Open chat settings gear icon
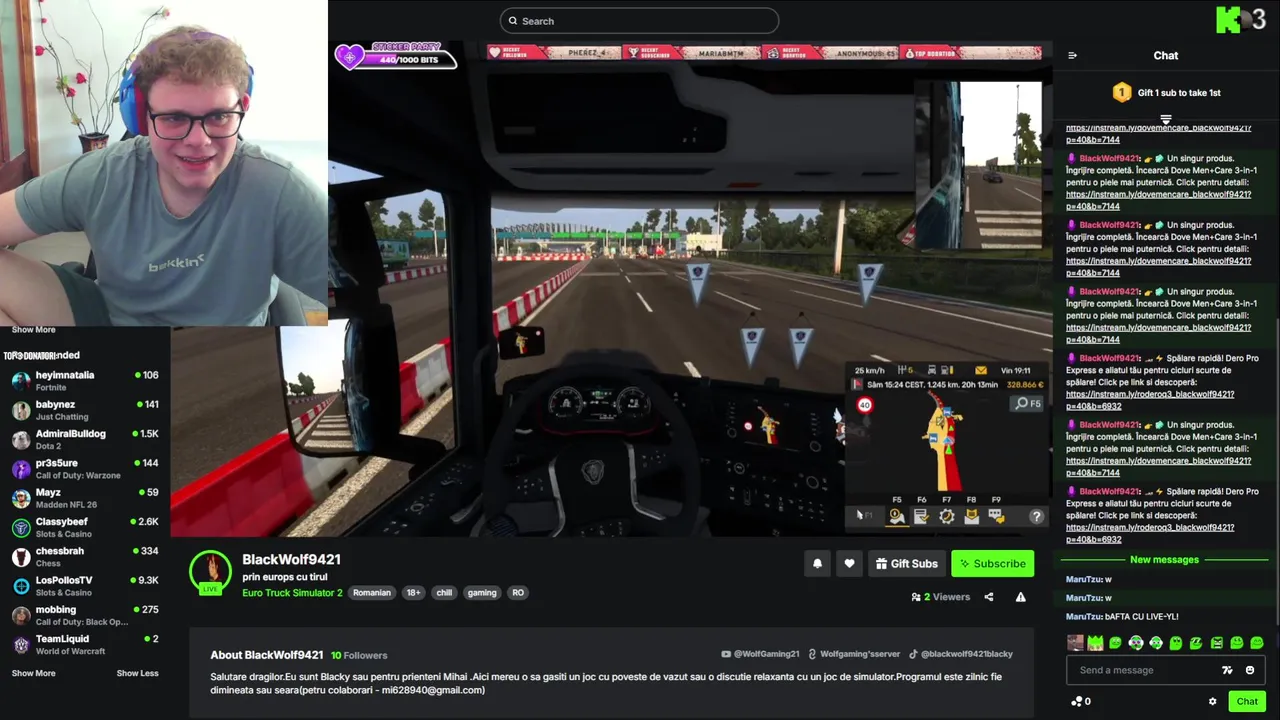1280x720 pixels. point(1213,702)
